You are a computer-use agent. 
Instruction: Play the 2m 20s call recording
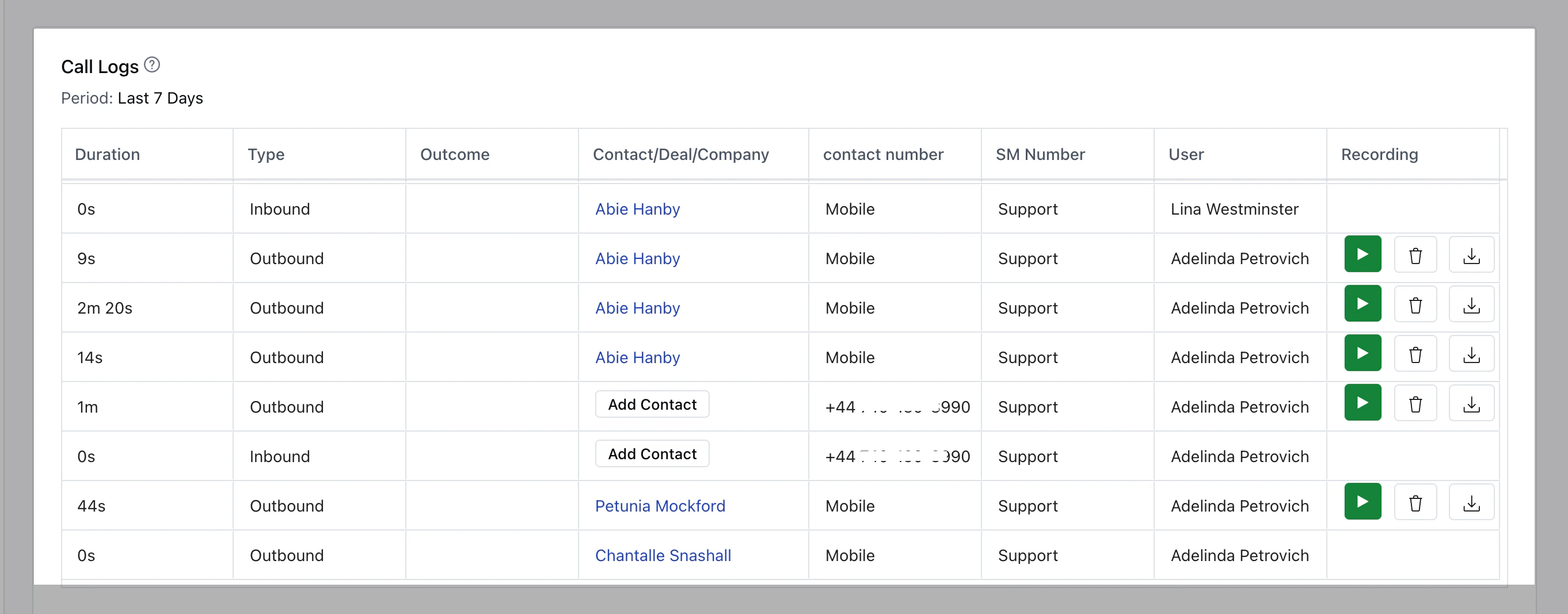coord(1363,304)
